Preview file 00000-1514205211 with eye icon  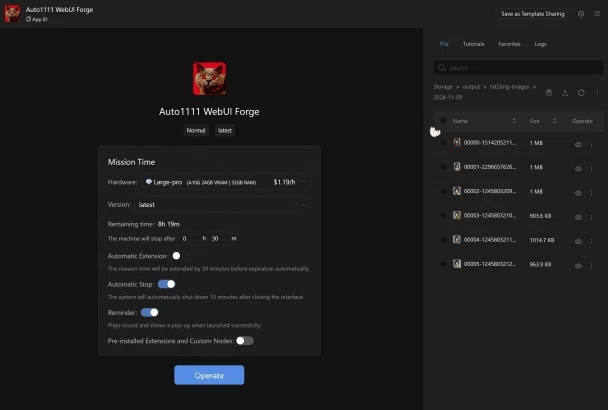(578, 144)
